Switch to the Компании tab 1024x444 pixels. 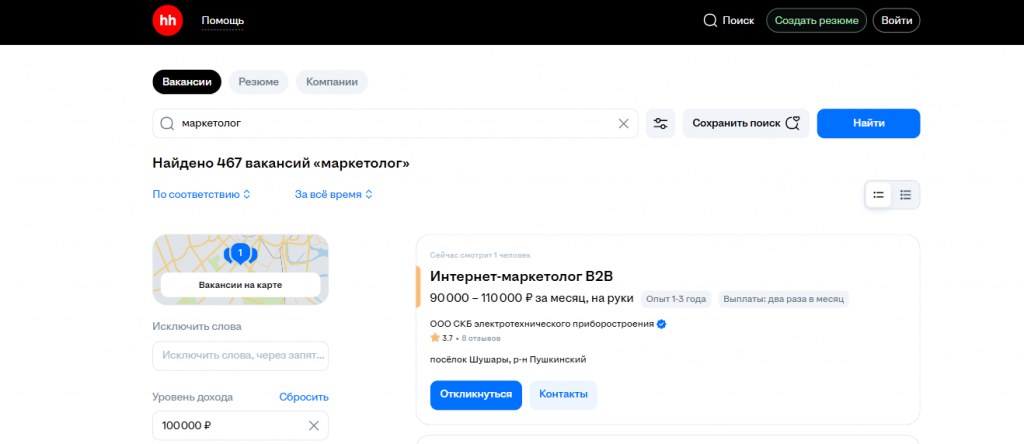(332, 82)
